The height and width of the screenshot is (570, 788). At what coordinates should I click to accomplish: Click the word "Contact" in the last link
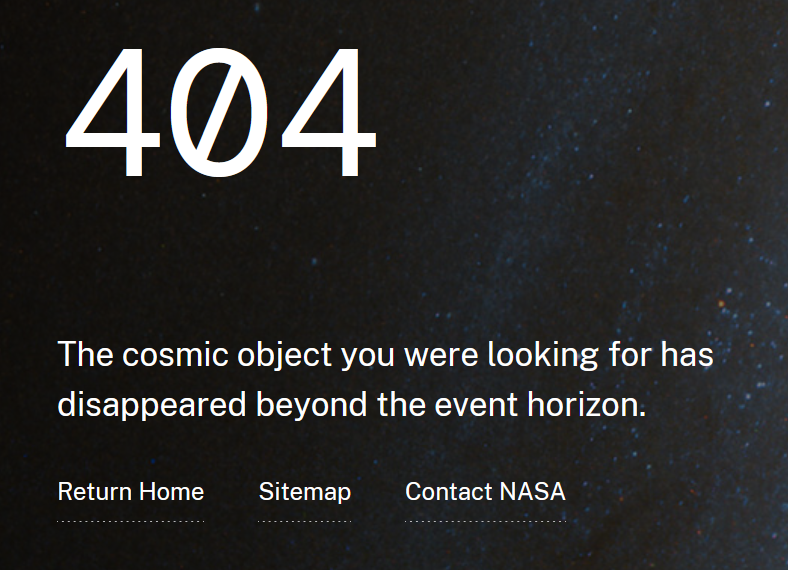[448, 492]
